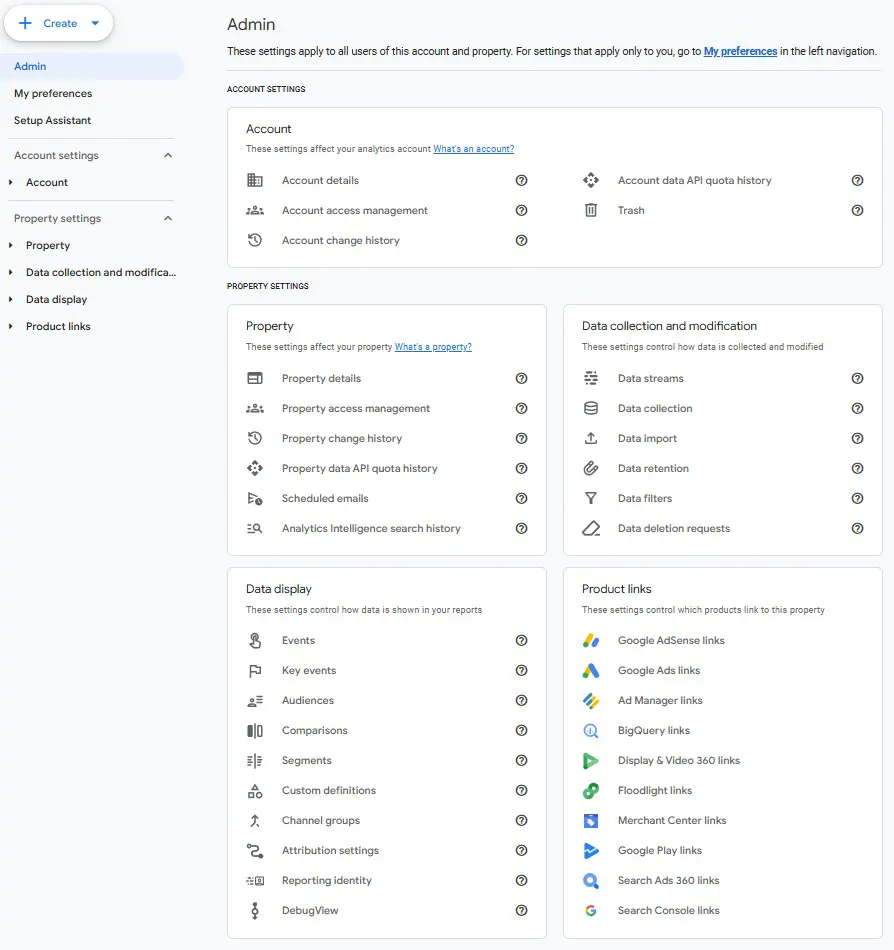Screen dimensions: 894x950
Task: Click the Comparisons icon
Action: coord(255,731)
